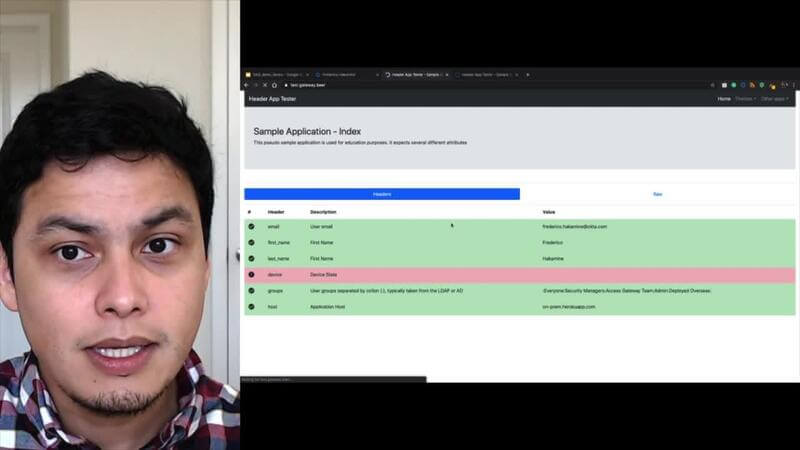
Task: Stop page loading with the X button
Action: click(266, 85)
